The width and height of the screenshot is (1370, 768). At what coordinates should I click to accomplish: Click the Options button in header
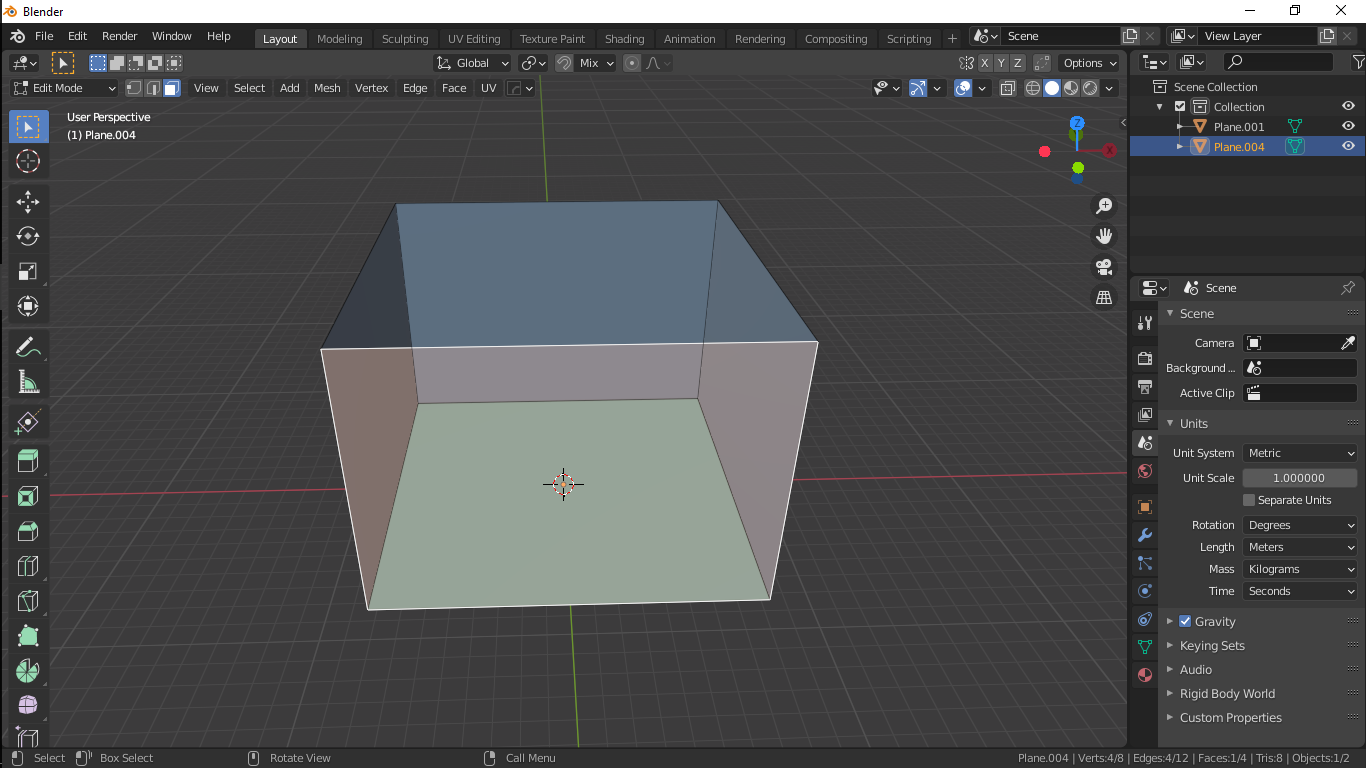pos(1090,63)
